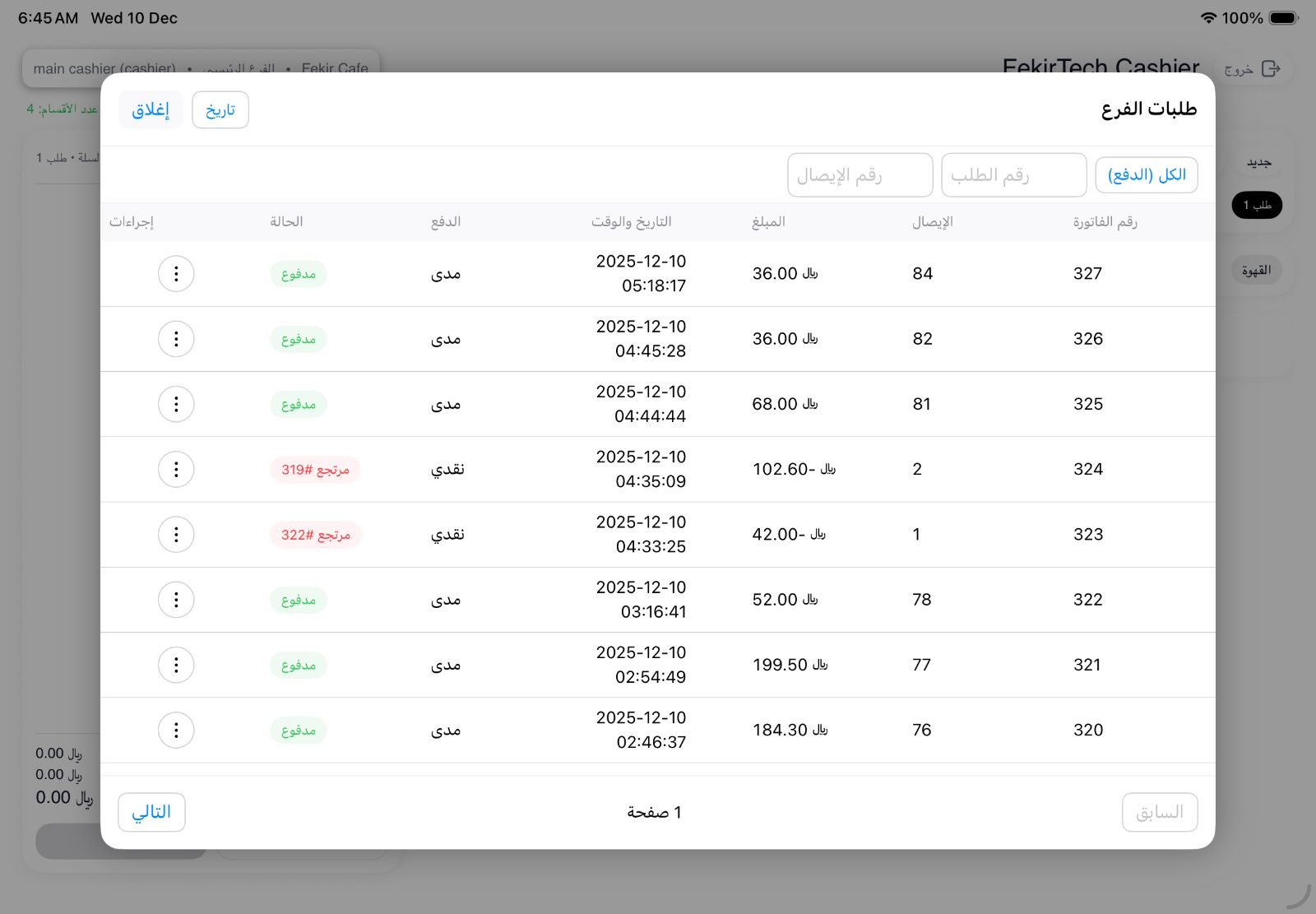Open actions menu for invoice 327
This screenshot has width=1316, height=914.
176,273
